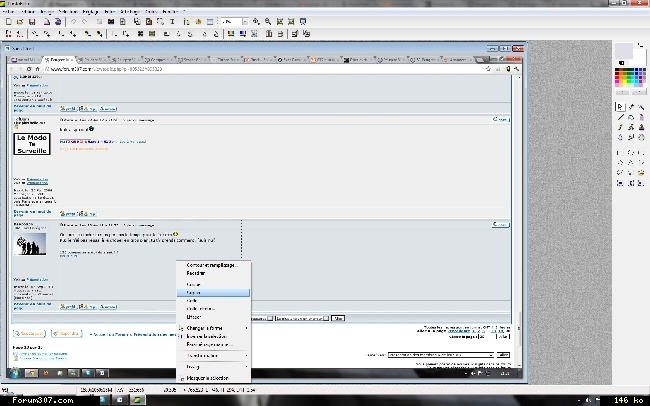Click the Save toolbar icon

[x=32, y=21]
